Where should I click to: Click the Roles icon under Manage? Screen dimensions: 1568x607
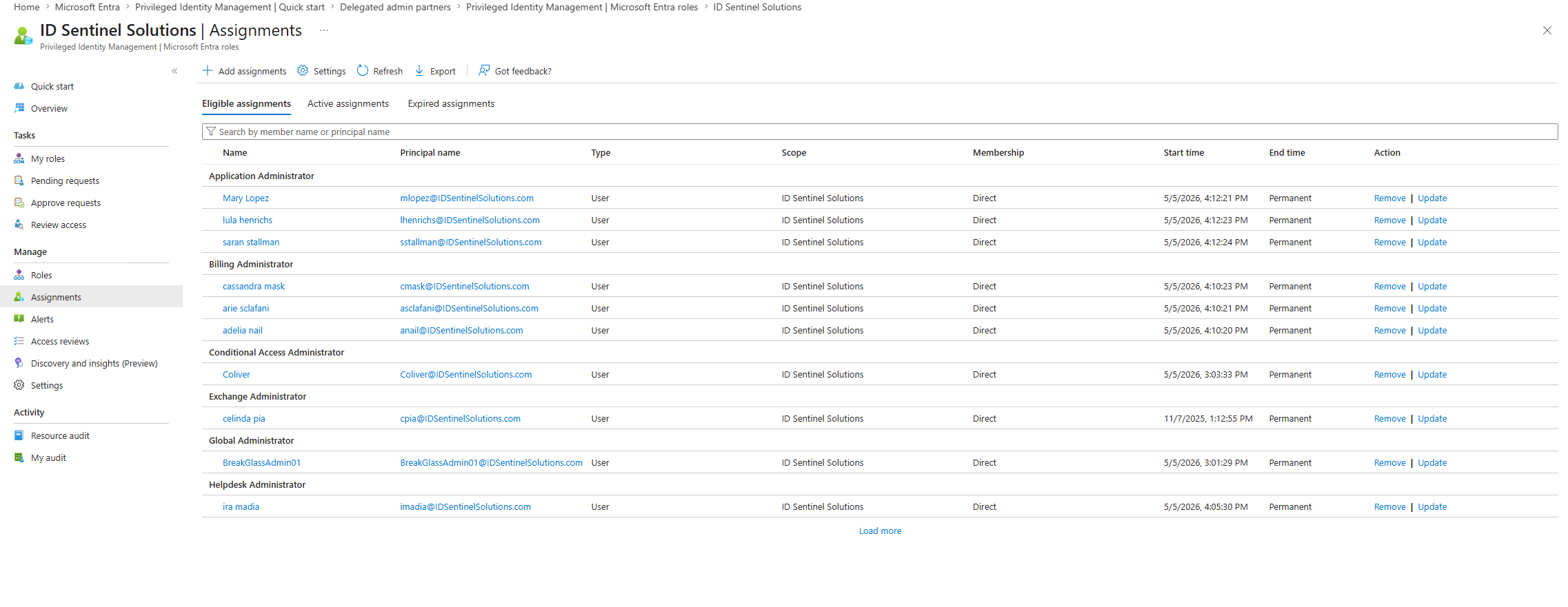19,275
